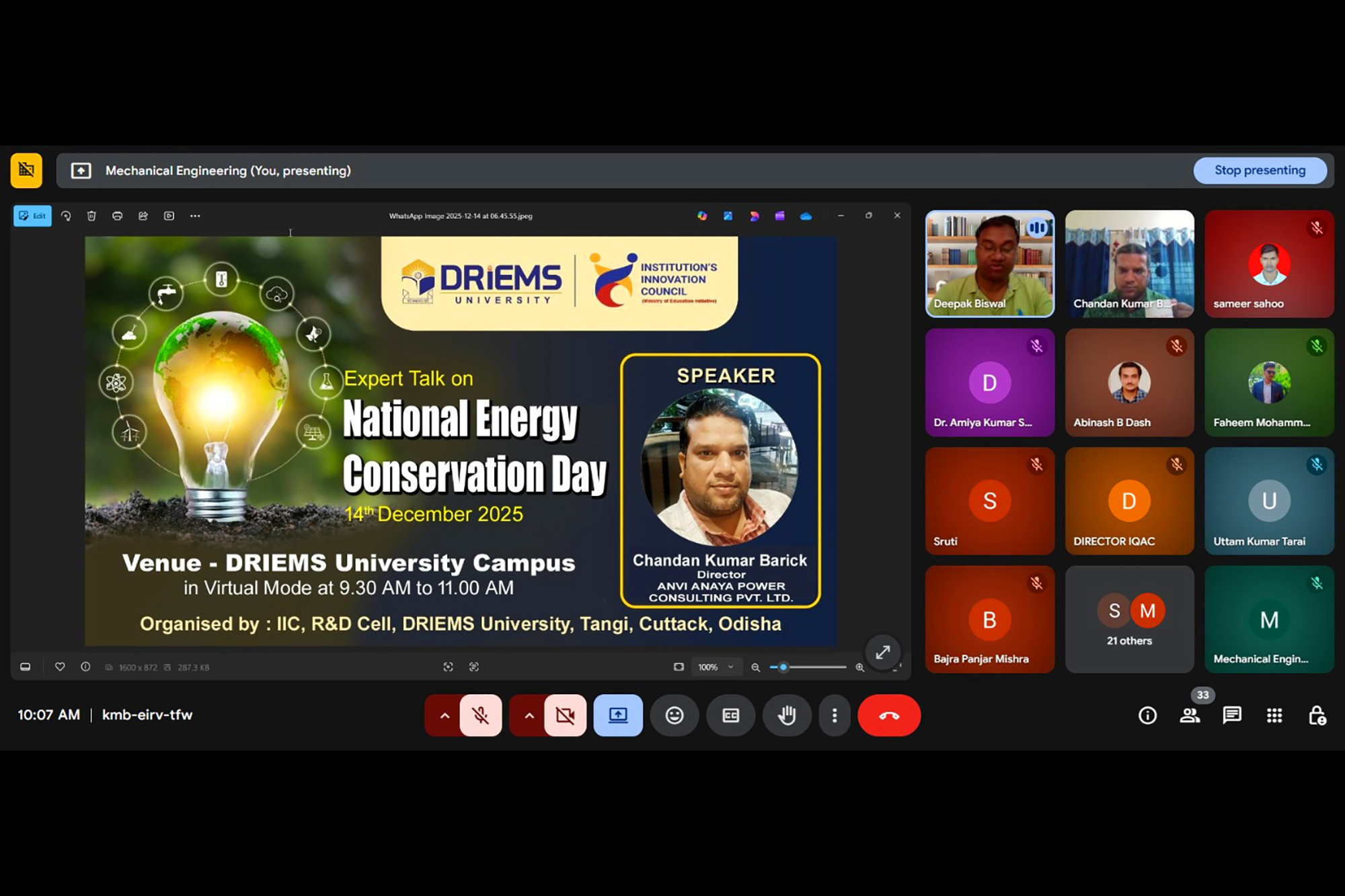The width and height of the screenshot is (1345, 896).
Task: Open photo viewer ellipsis menu
Action: [195, 216]
